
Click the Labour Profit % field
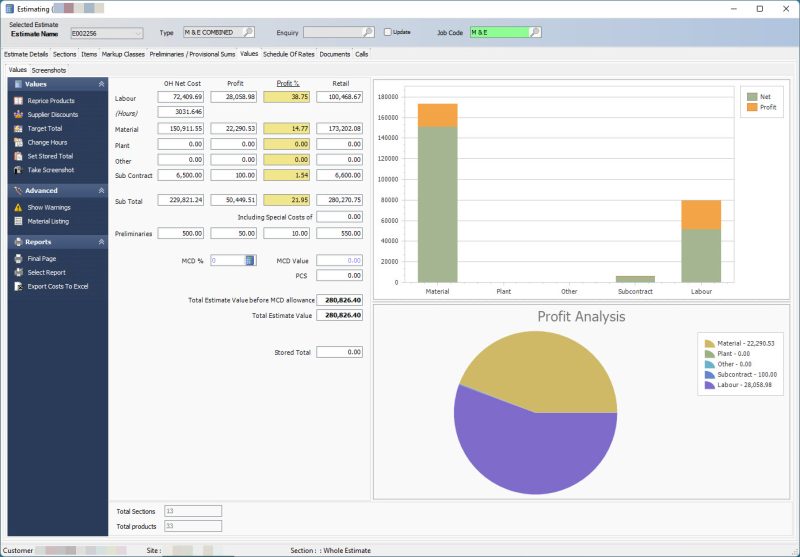[x=287, y=98]
